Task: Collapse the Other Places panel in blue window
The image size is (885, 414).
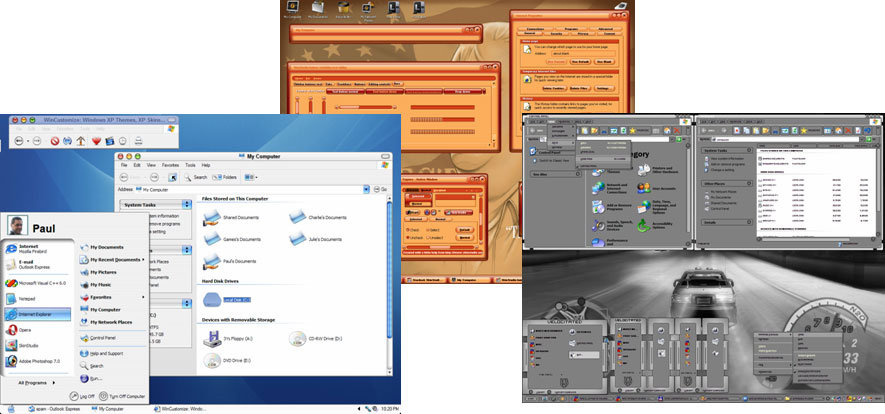Action: [186, 249]
